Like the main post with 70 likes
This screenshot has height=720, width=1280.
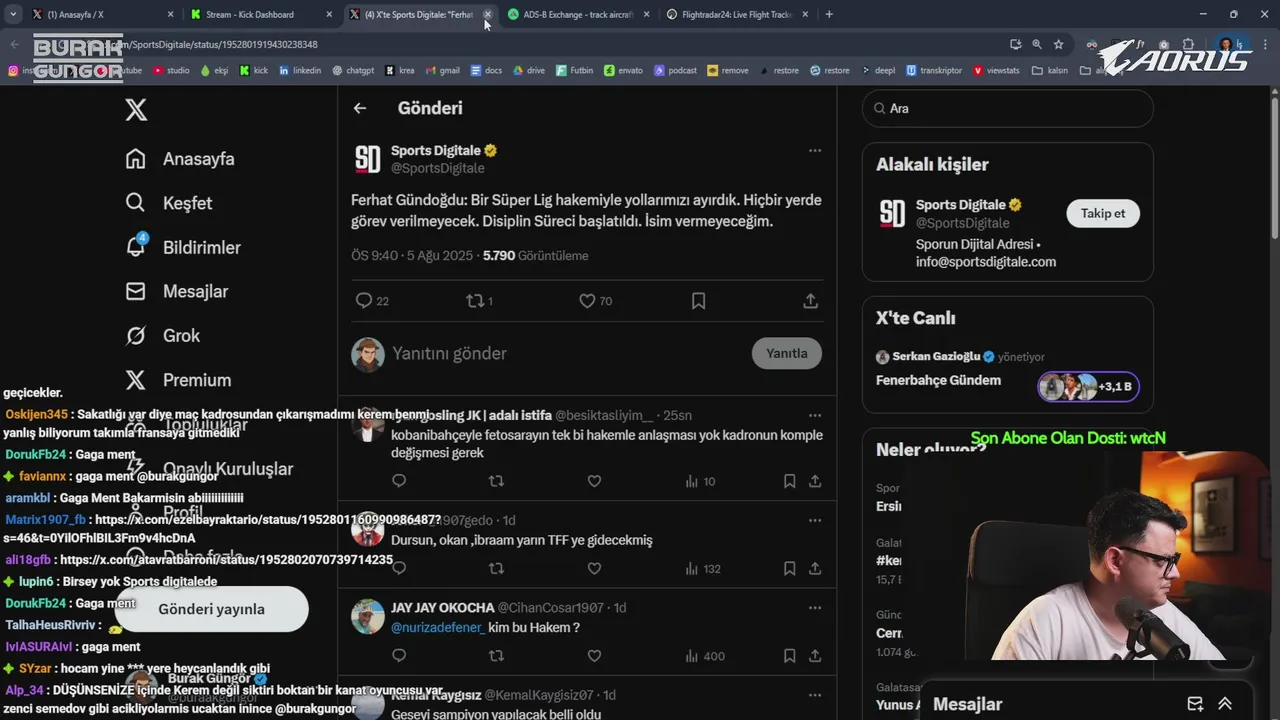(x=596, y=301)
